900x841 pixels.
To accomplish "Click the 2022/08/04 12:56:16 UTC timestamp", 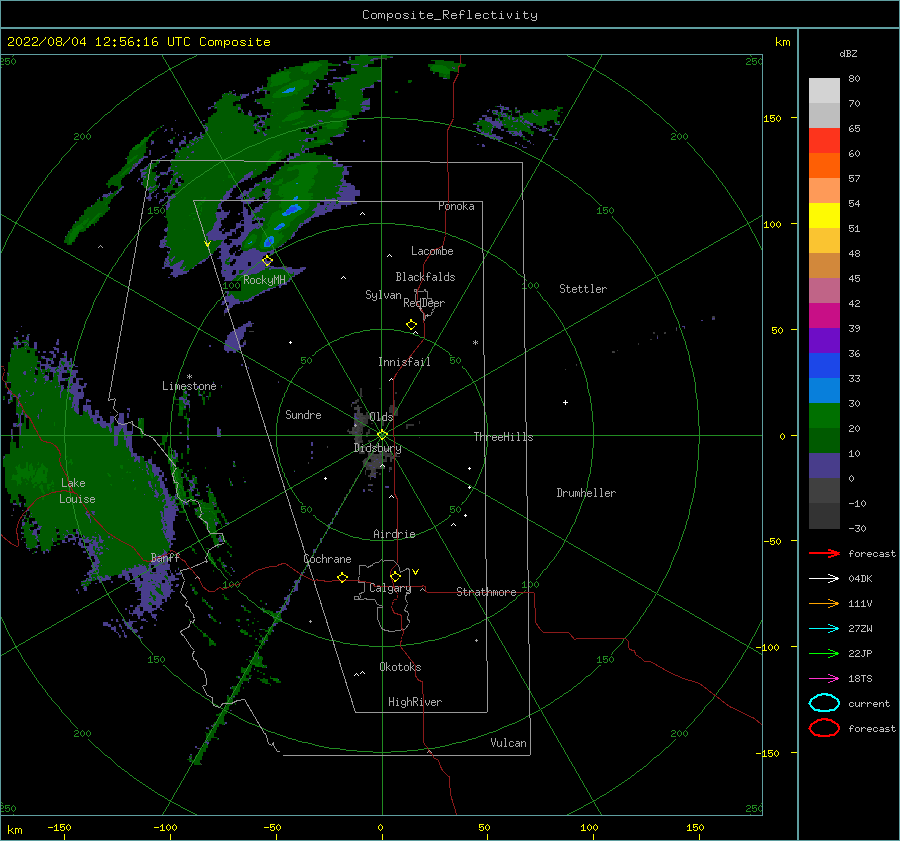I will [x=99, y=42].
